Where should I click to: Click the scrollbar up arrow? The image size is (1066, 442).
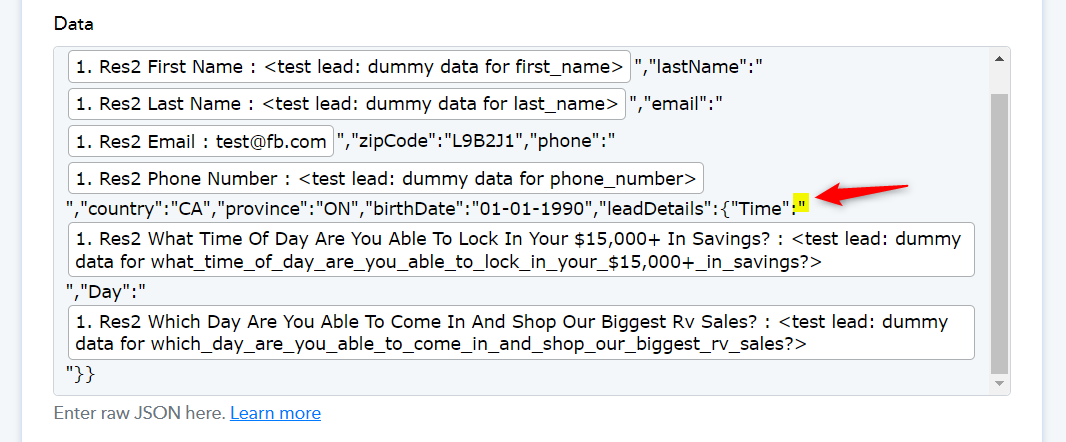pos(999,58)
